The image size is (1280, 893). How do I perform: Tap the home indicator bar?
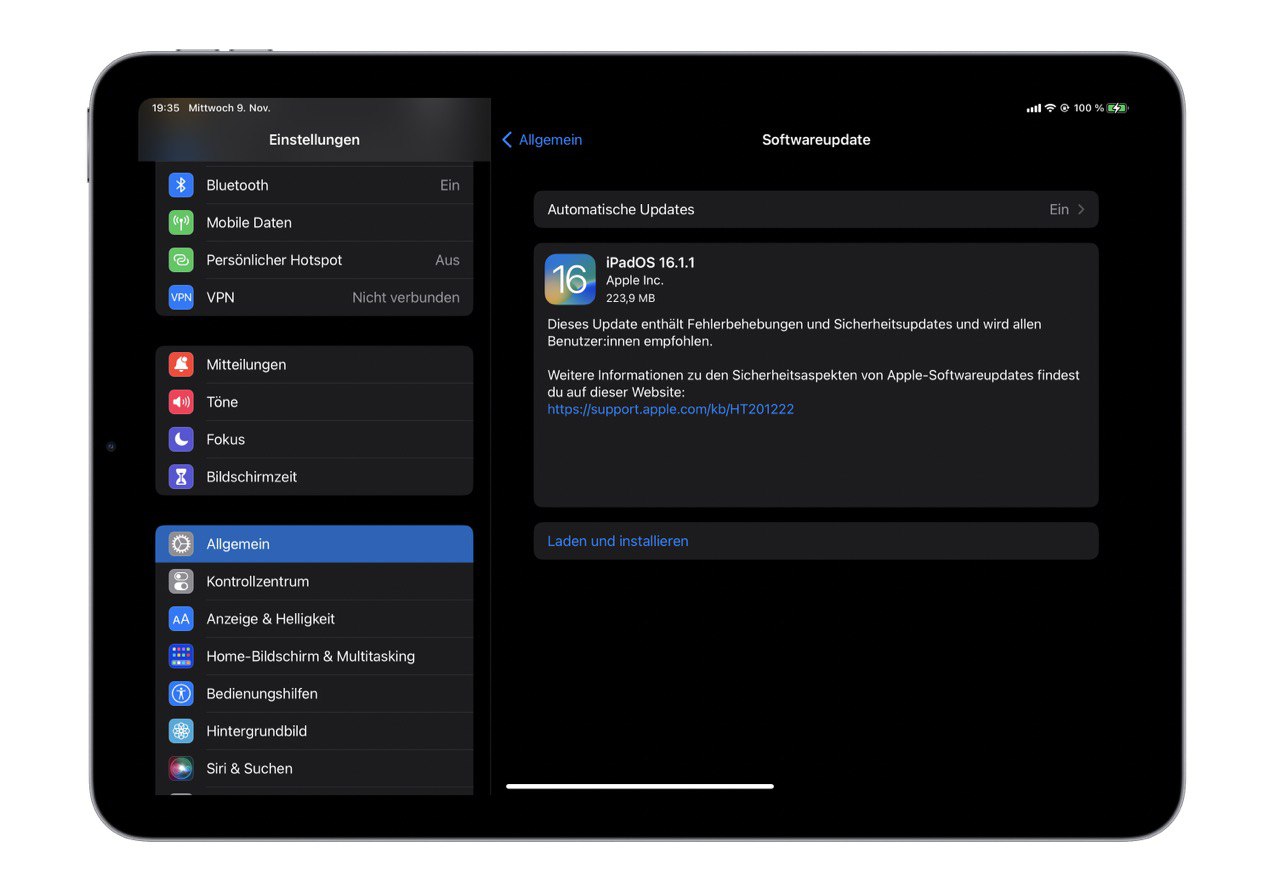click(x=640, y=786)
